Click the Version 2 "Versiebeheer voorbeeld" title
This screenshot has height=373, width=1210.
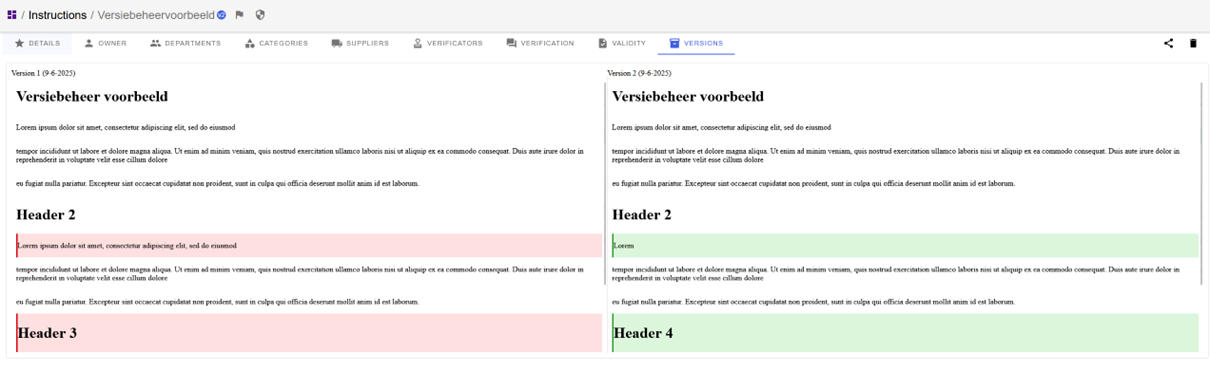[x=688, y=96]
